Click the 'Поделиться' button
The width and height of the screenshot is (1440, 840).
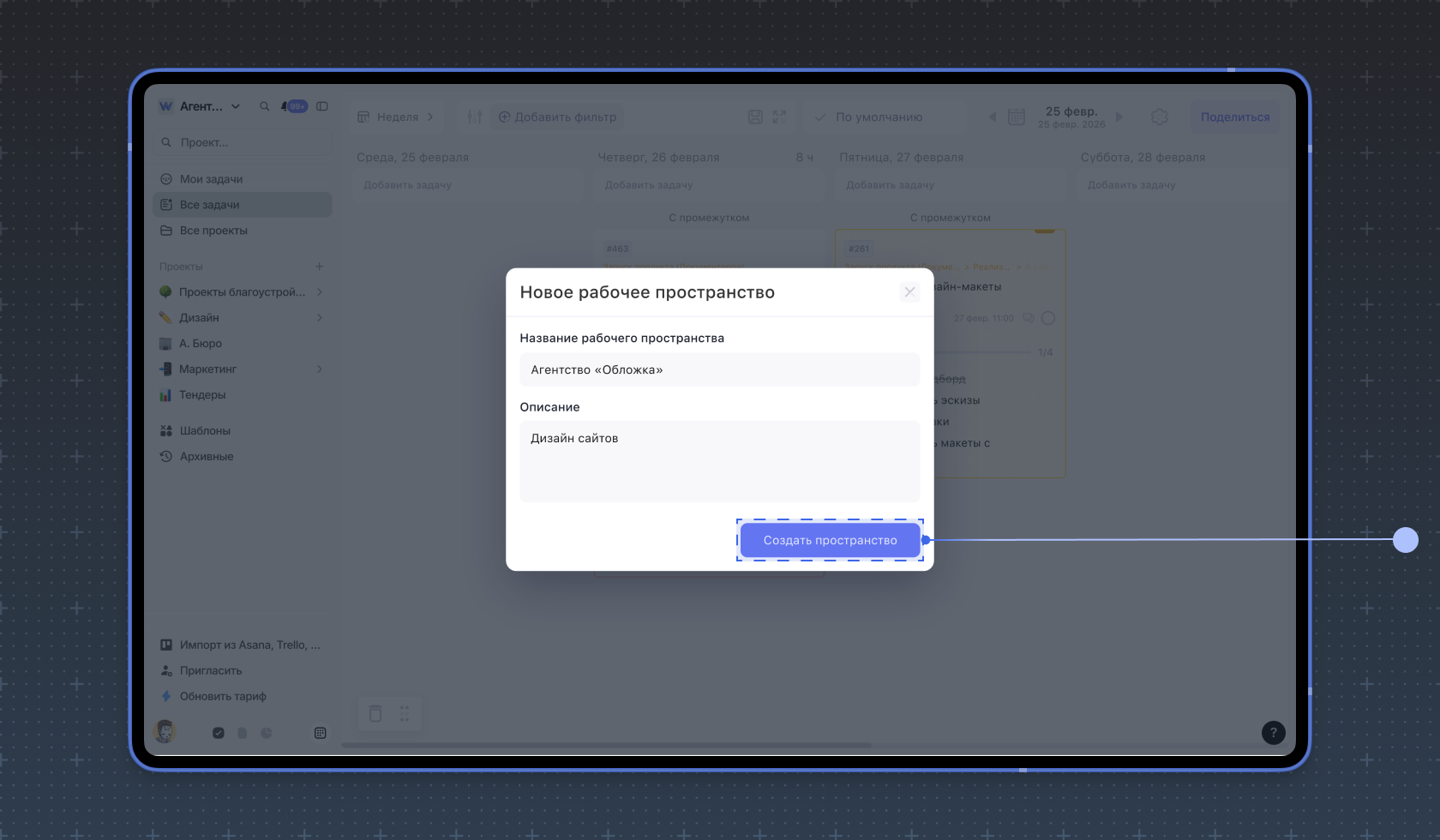click(x=1234, y=117)
